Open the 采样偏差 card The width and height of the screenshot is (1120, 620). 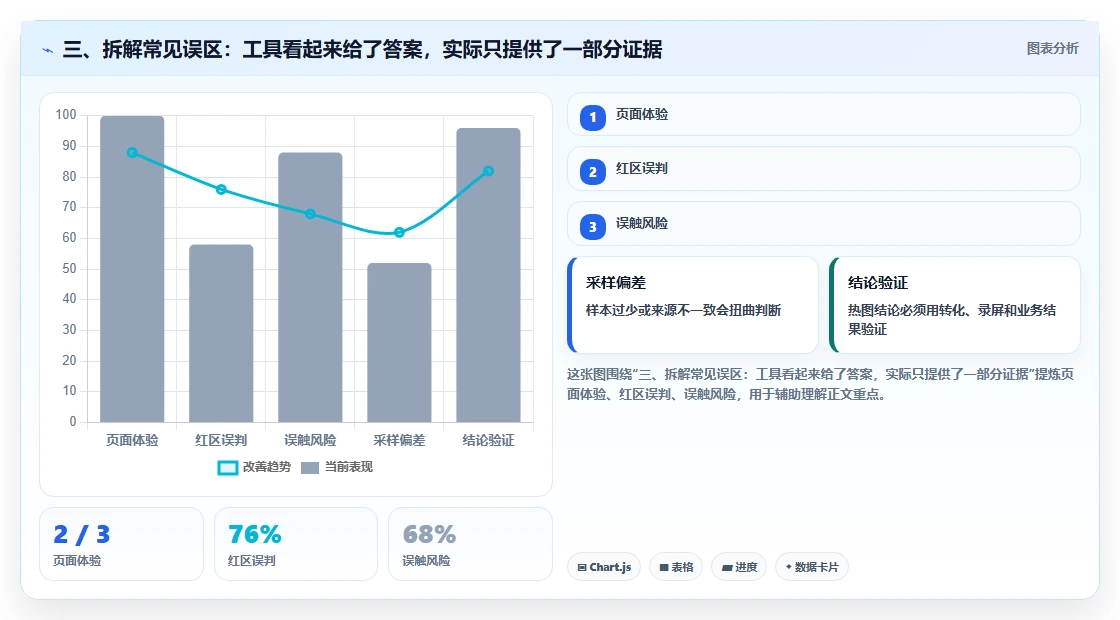point(693,305)
